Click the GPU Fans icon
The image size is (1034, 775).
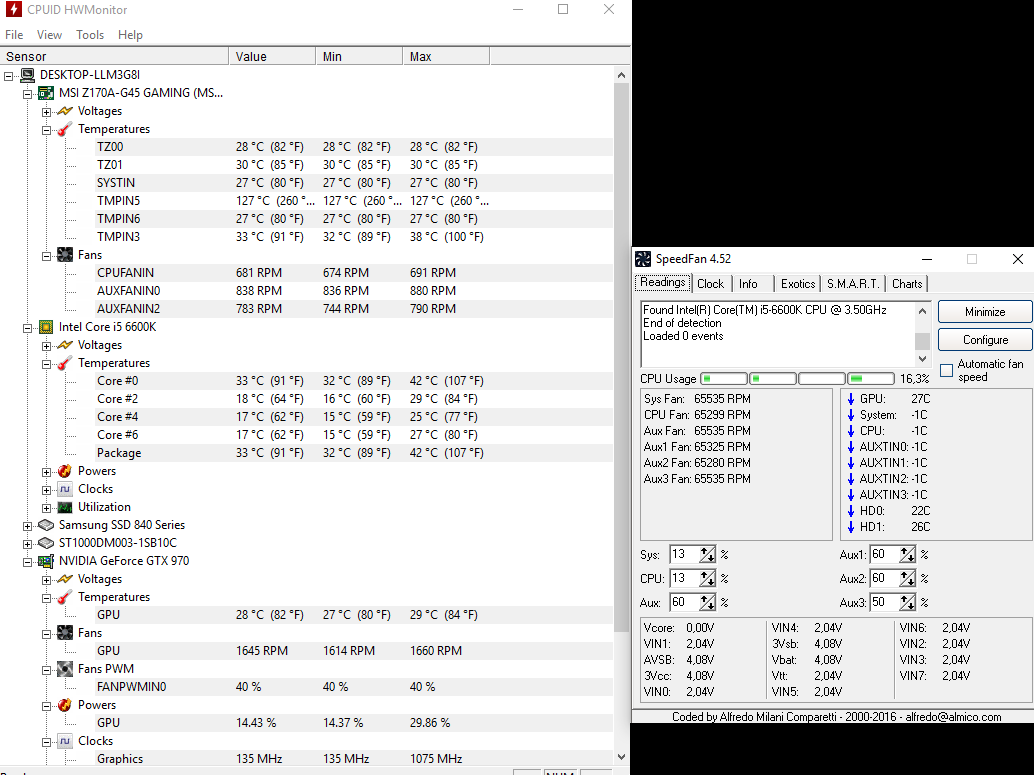[x=65, y=633]
